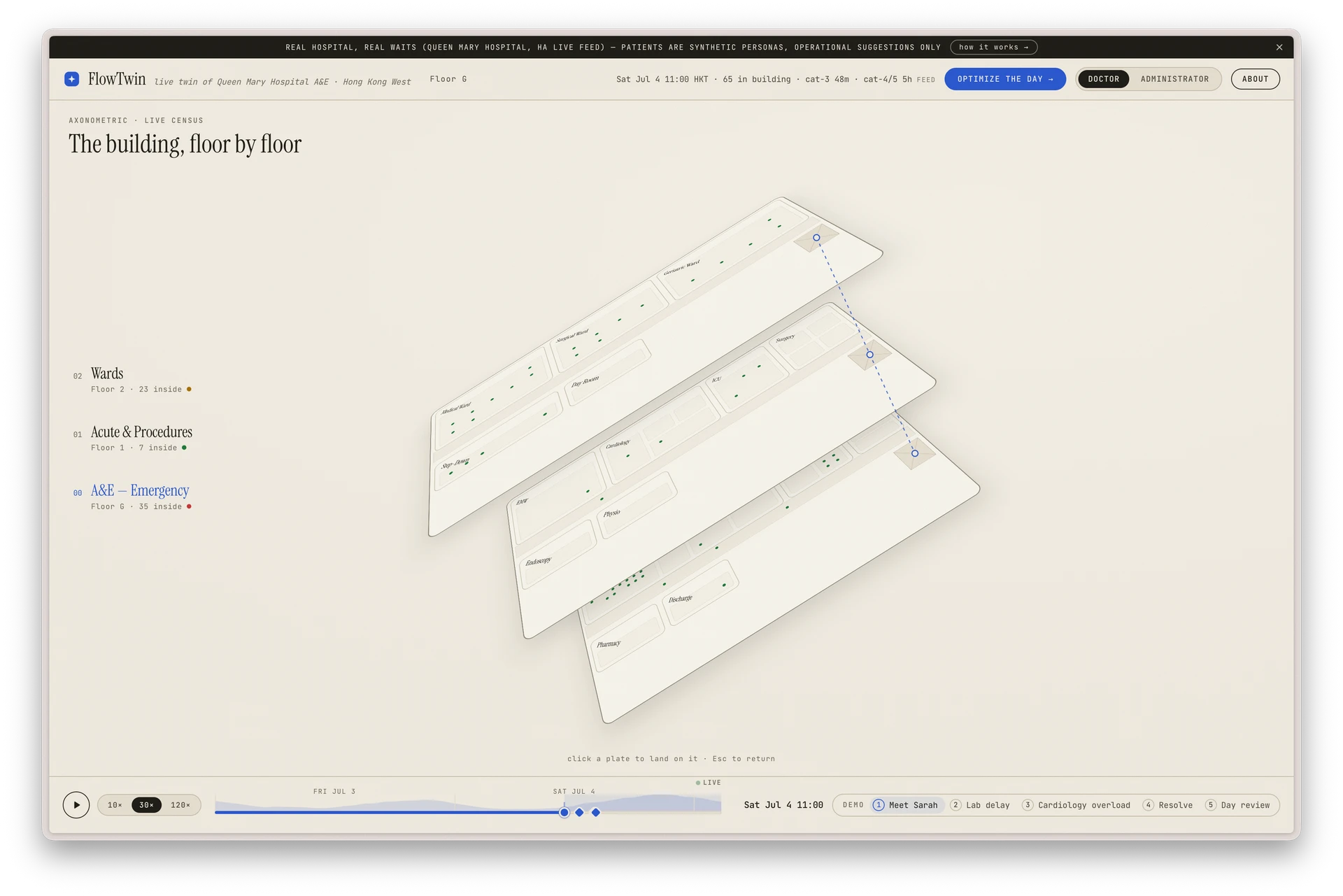Viewport: 1343px width, 896px height.
Task: Choose demo step 1 Meet Sarah
Action: (906, 805)
